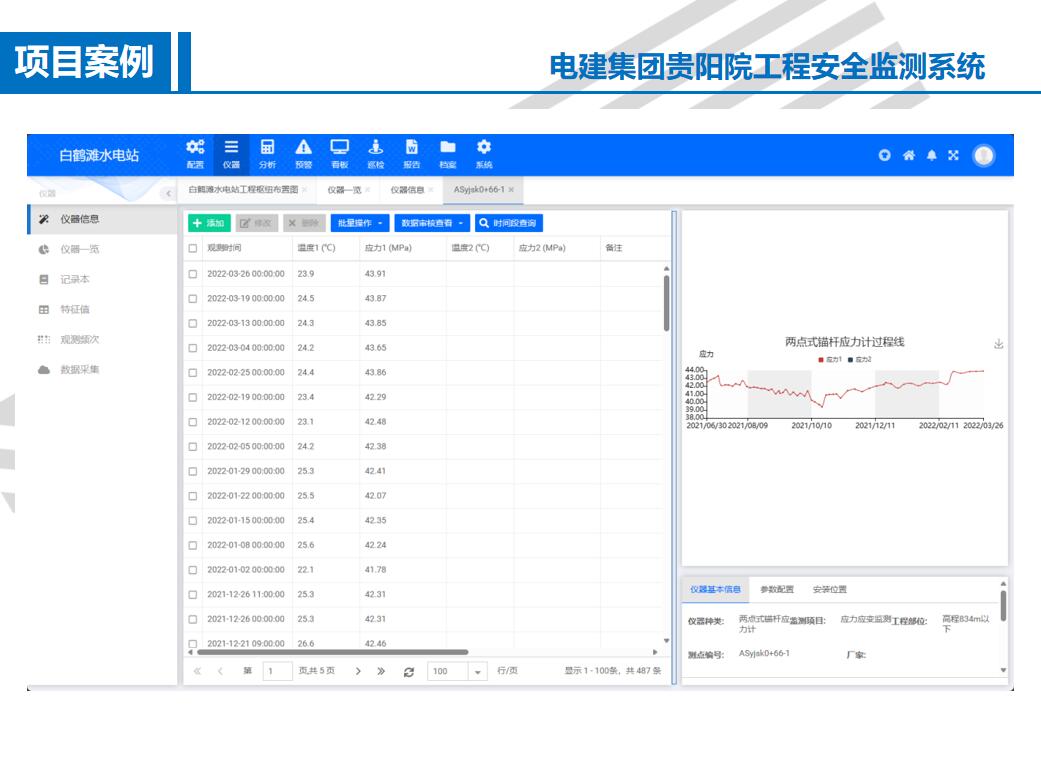
Task: Go to the next page of records
Action: click(358, 671)
